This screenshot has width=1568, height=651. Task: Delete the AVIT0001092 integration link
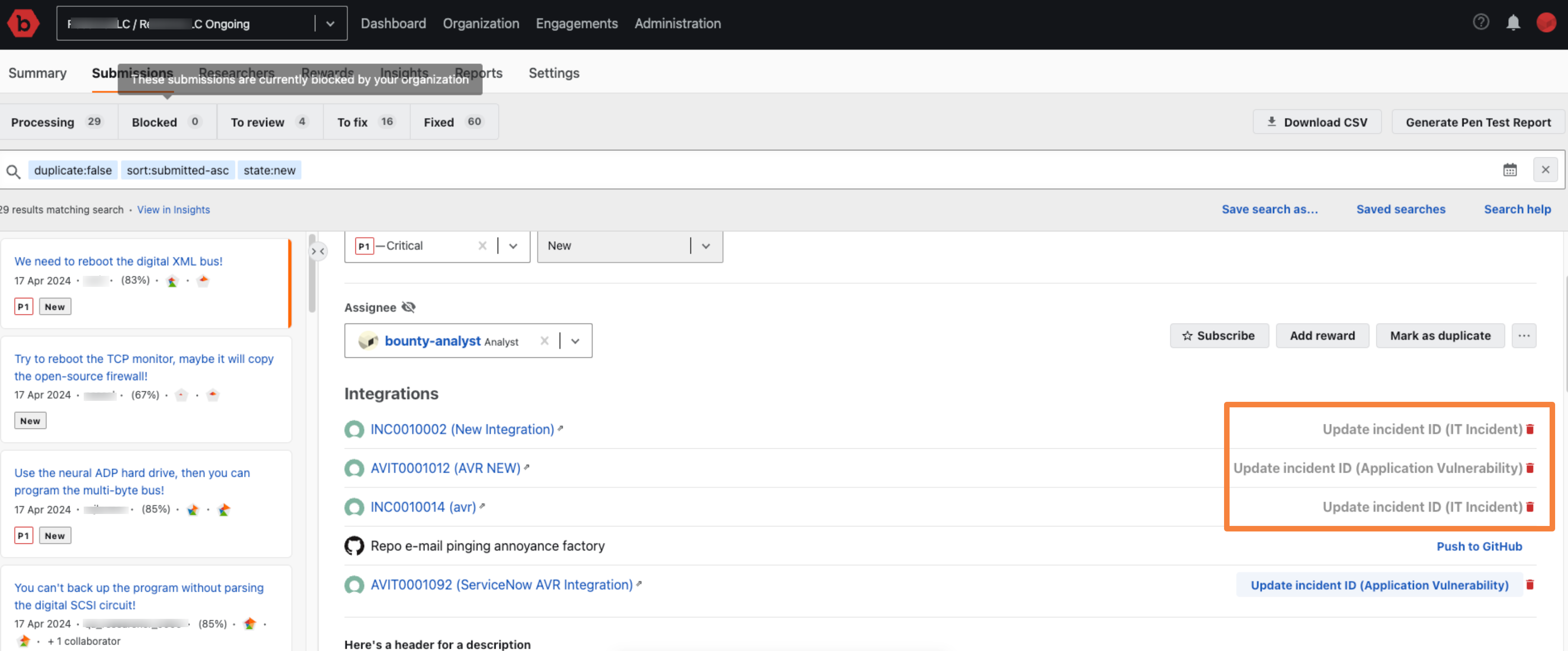coord(1530,585)
